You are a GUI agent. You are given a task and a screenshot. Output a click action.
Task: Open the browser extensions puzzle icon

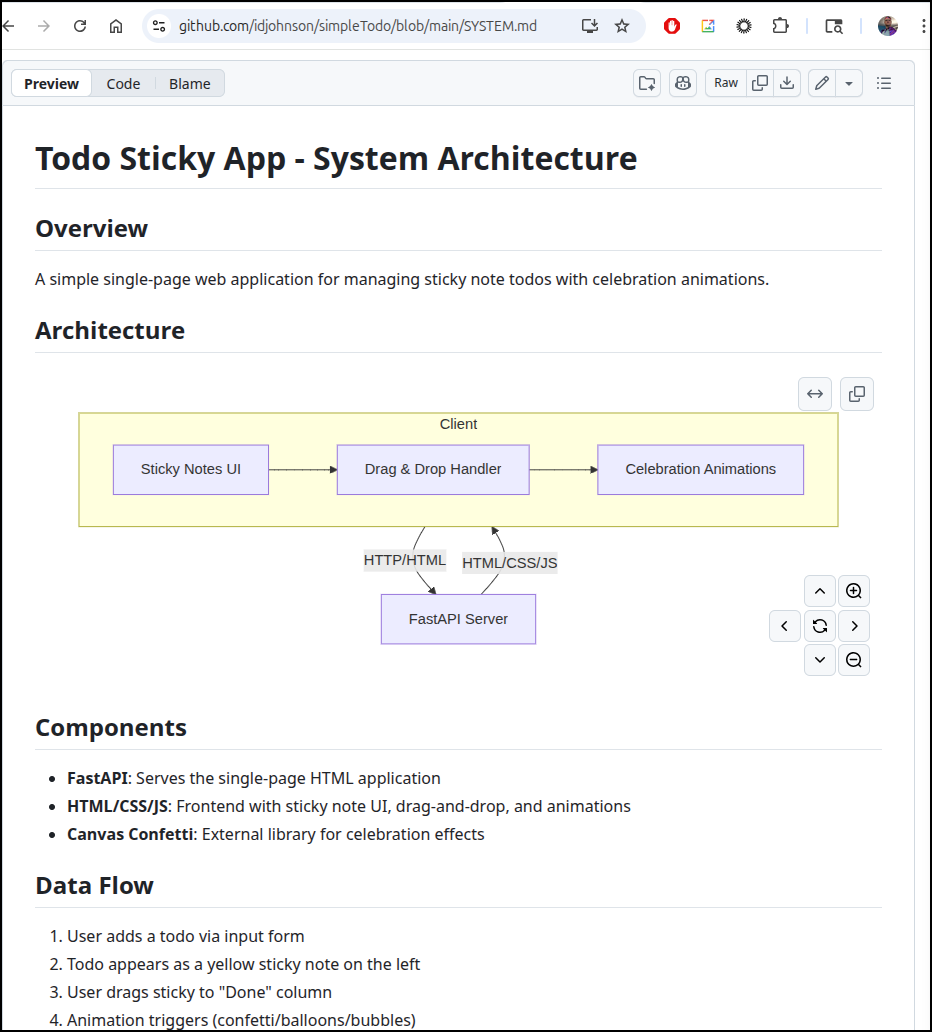(x=781, y=26)
